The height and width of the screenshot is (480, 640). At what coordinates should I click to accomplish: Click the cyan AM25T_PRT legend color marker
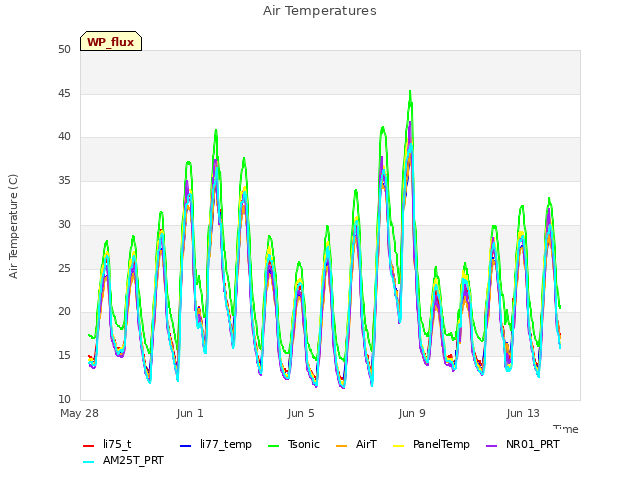88,462
